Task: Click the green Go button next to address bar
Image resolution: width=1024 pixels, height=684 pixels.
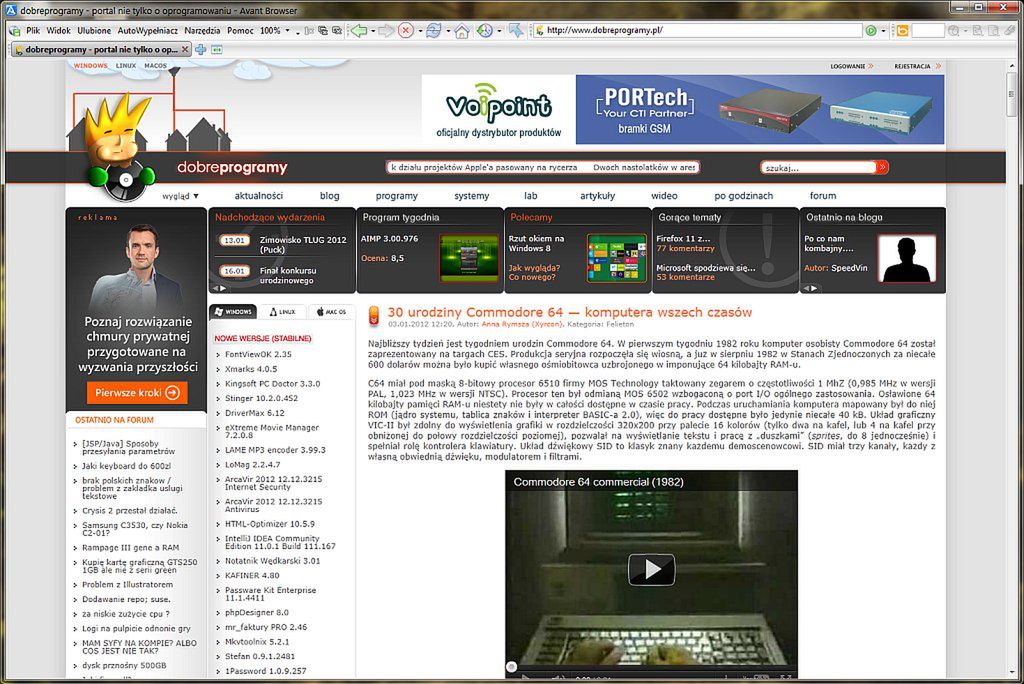Action: (871, 31)
